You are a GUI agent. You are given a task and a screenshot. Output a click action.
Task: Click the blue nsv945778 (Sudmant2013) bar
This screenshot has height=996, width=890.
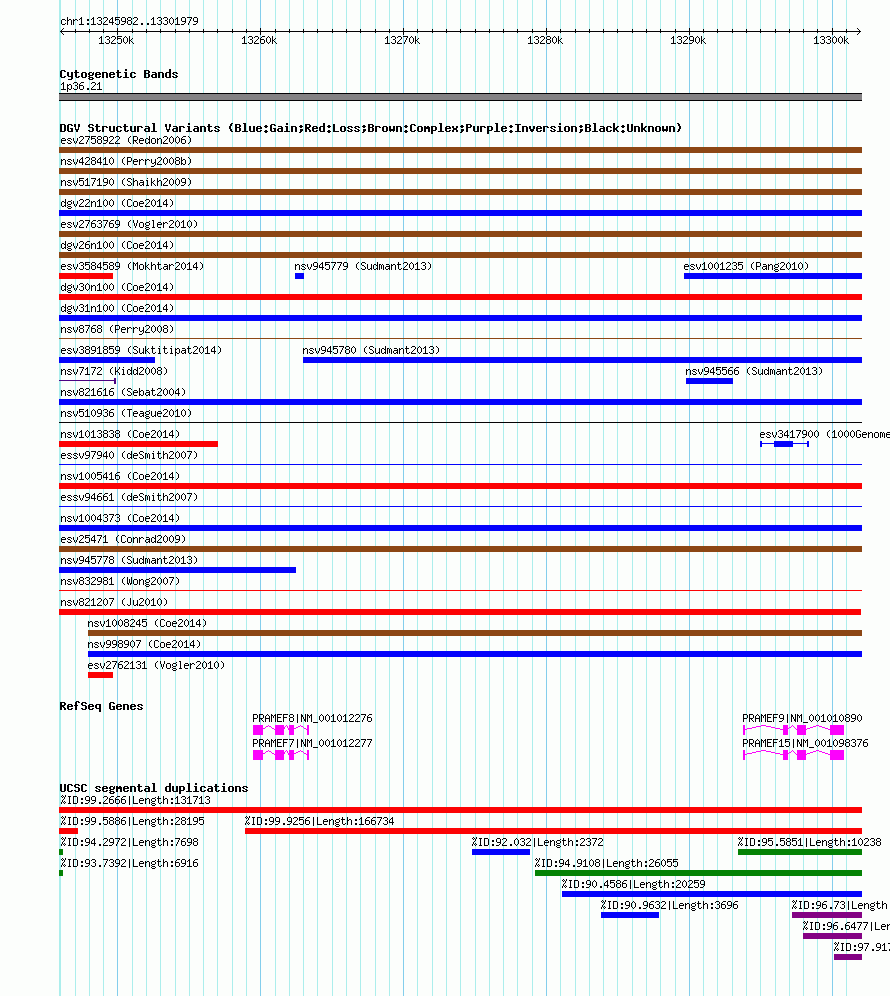177,570
